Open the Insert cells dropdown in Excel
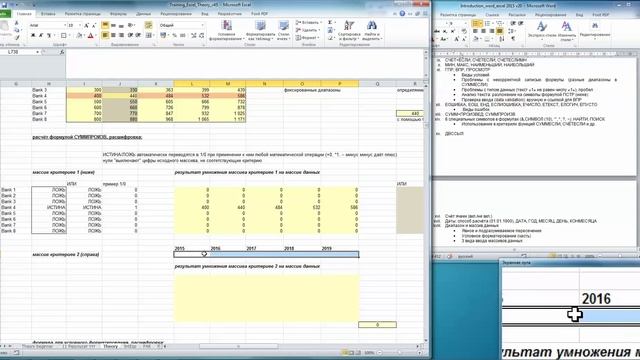Screen dimensions: 640x360 coord(309,22)
